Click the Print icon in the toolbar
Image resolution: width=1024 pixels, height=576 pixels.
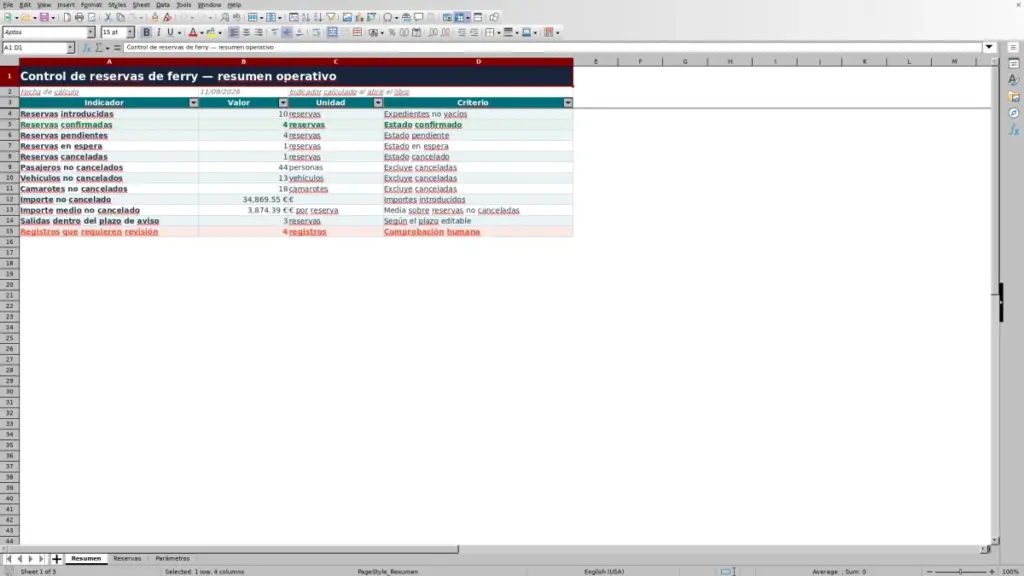pos(79,18)
